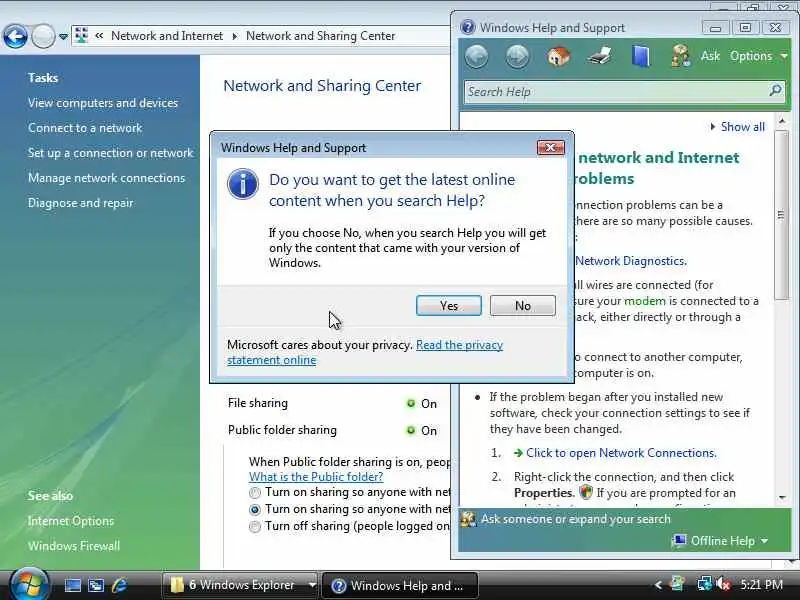
Task: Minimize the Windows Help and Support window
Action: pyautogui.click(x=715, y=28)
